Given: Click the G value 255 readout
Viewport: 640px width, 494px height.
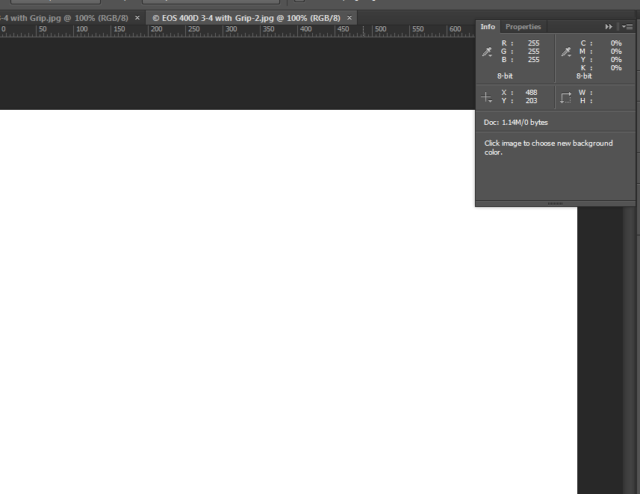Looking at the screenshot, I should pyautogui.click(x=533, y=51).
